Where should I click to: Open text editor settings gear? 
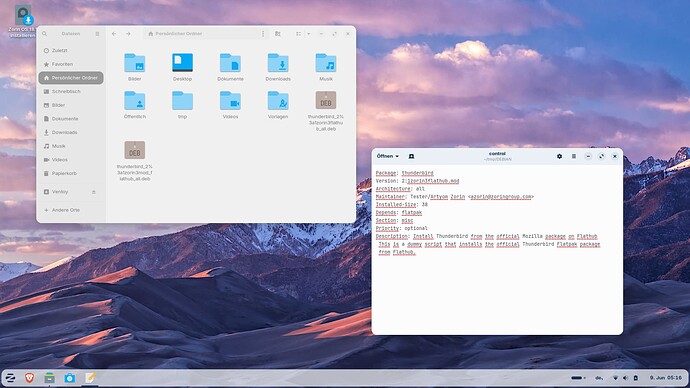coord(559,156)
